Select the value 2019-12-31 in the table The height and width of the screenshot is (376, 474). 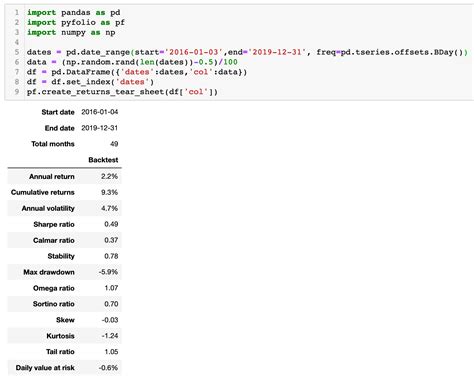[x=100, y=128]
